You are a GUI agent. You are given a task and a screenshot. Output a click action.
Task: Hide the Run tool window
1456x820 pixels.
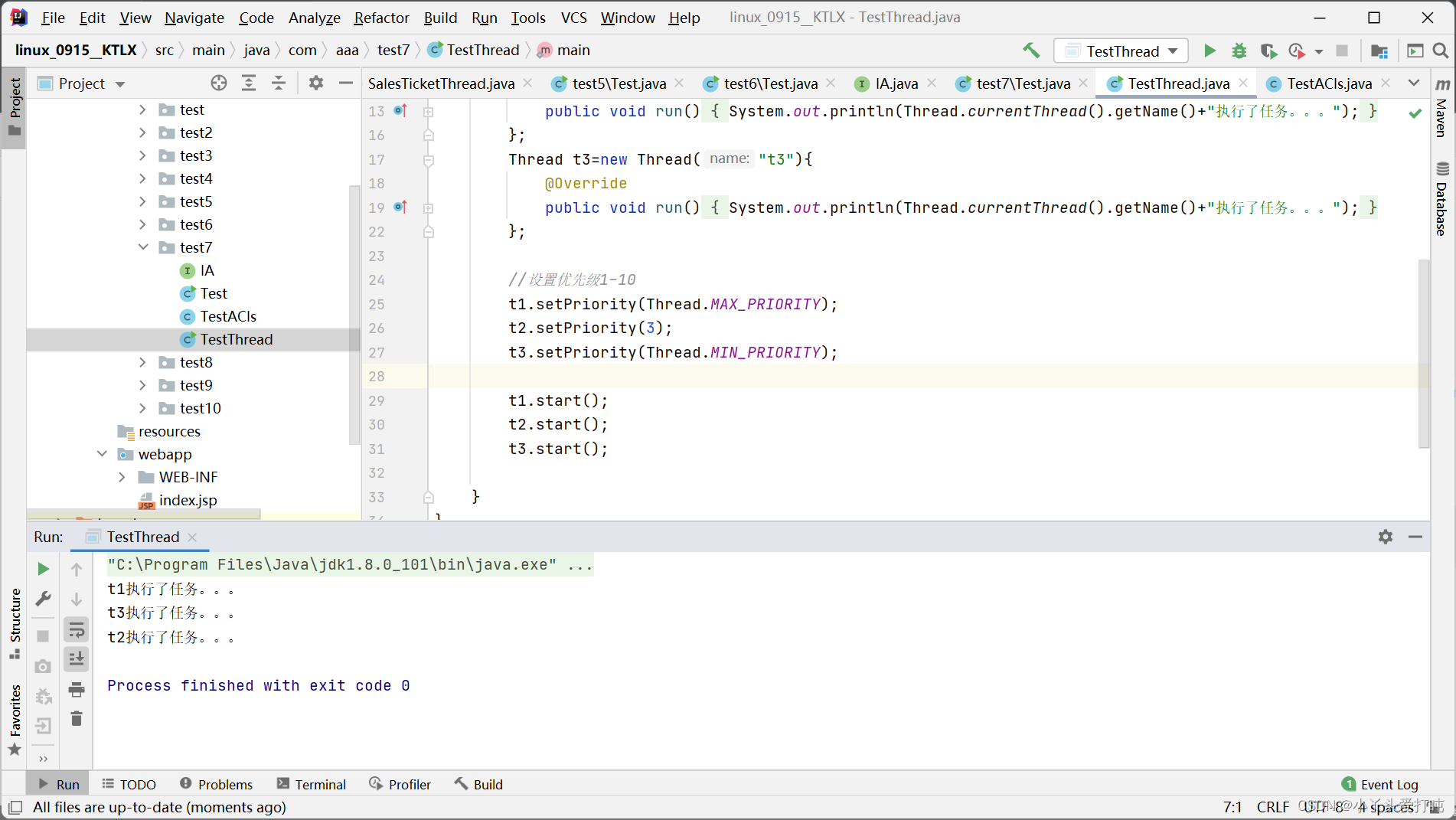click(x=1415, y=537)
